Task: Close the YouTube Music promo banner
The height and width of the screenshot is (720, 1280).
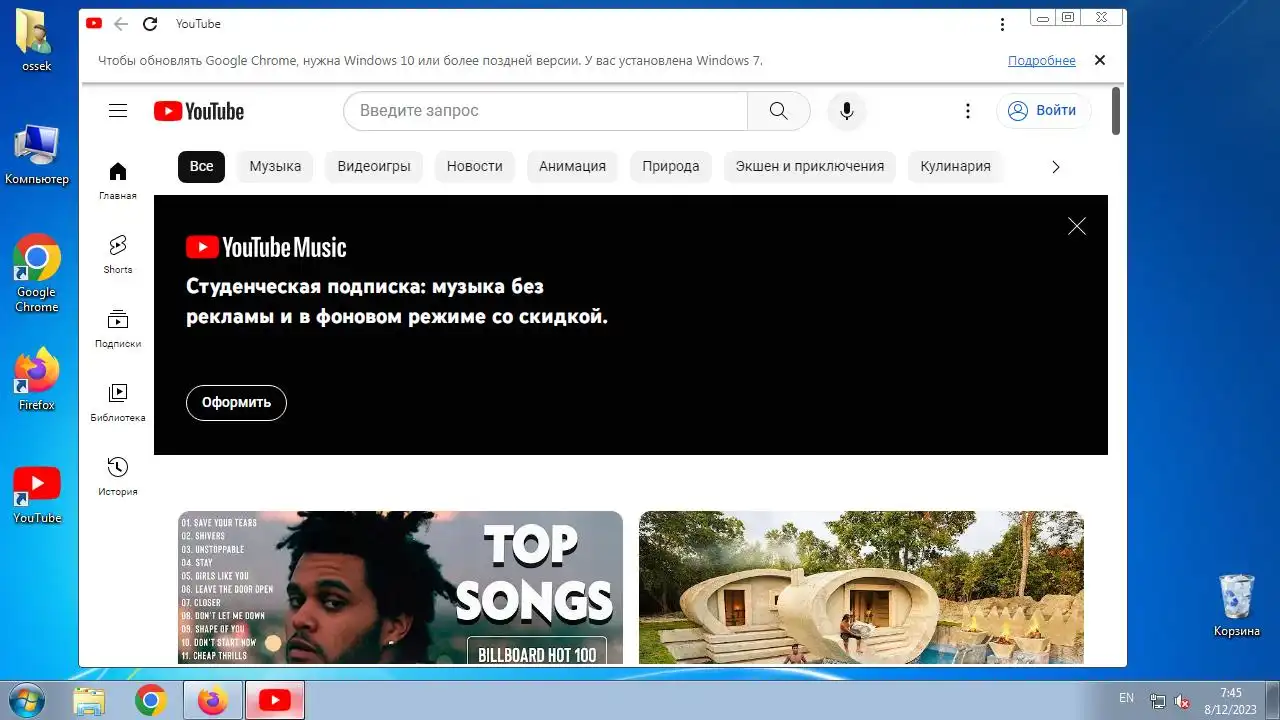Action: coord(1077,226)
